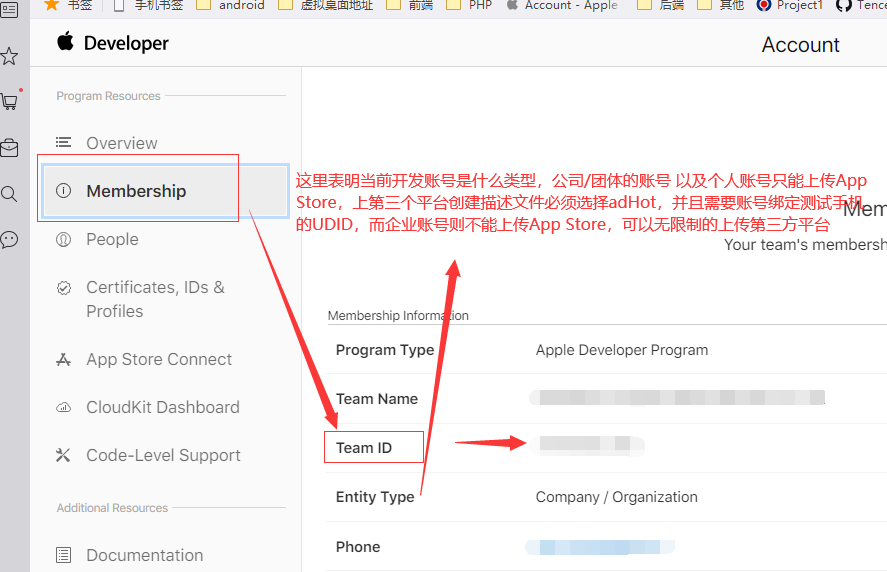Open Code-Level Support
The image size is (887, 572).
[x=163, y=455]
